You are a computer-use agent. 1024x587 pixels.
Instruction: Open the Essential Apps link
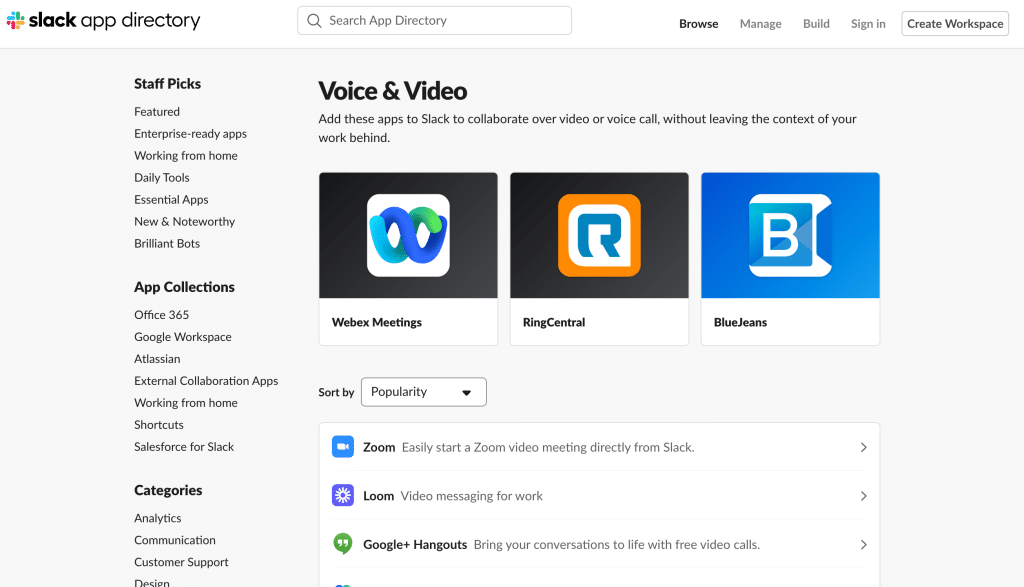point(171,200)
